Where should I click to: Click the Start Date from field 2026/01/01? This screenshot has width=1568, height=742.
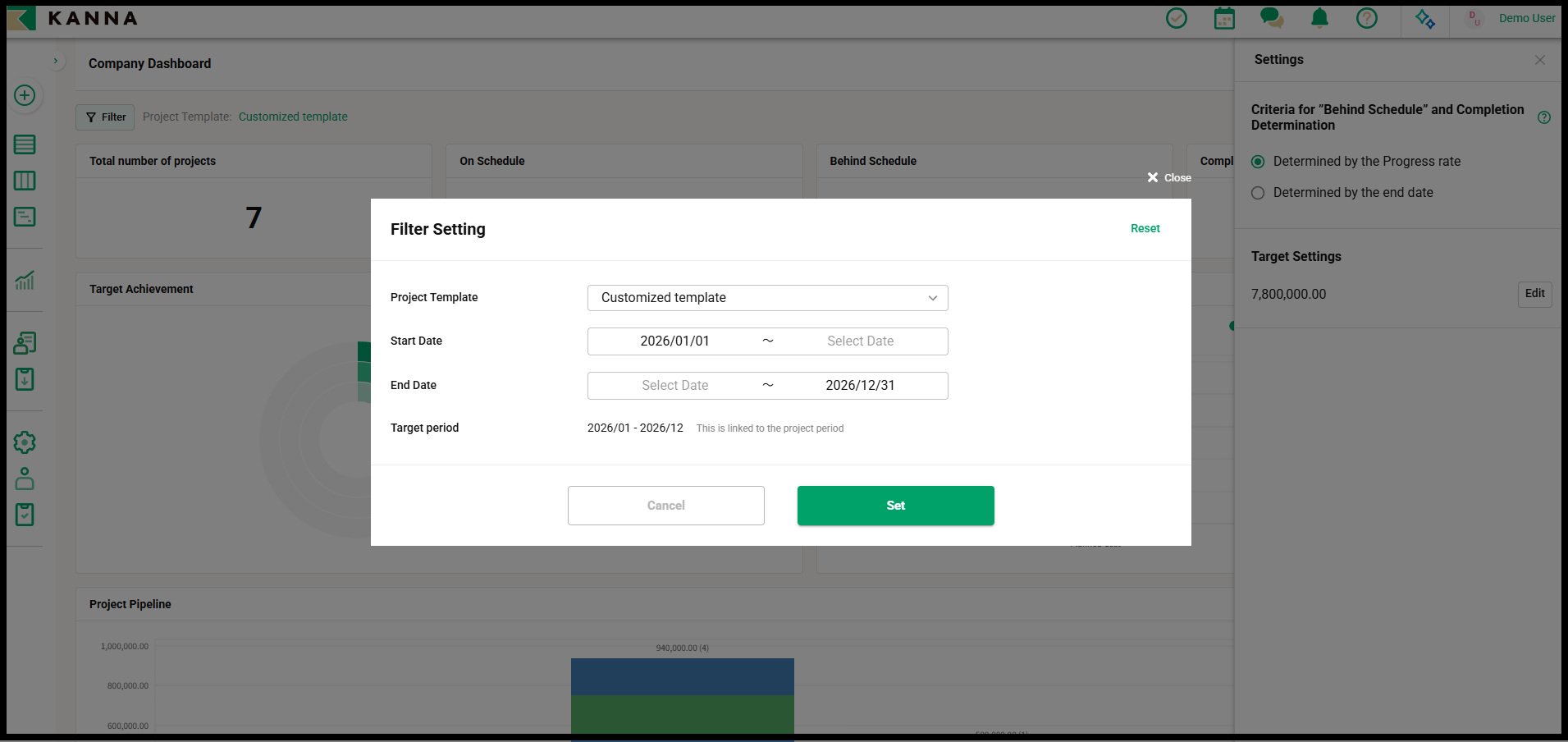point(674,341)
